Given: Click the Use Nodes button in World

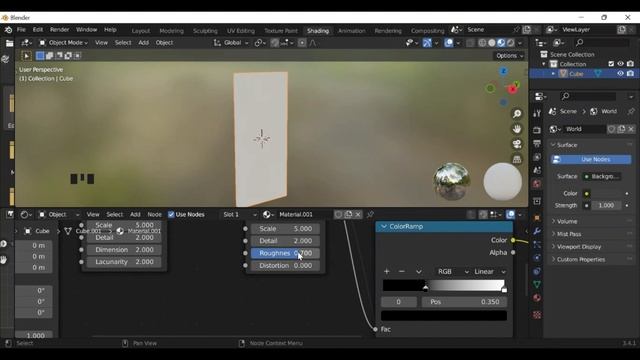Looking at the screenshot, I should (x=591, y=160).
